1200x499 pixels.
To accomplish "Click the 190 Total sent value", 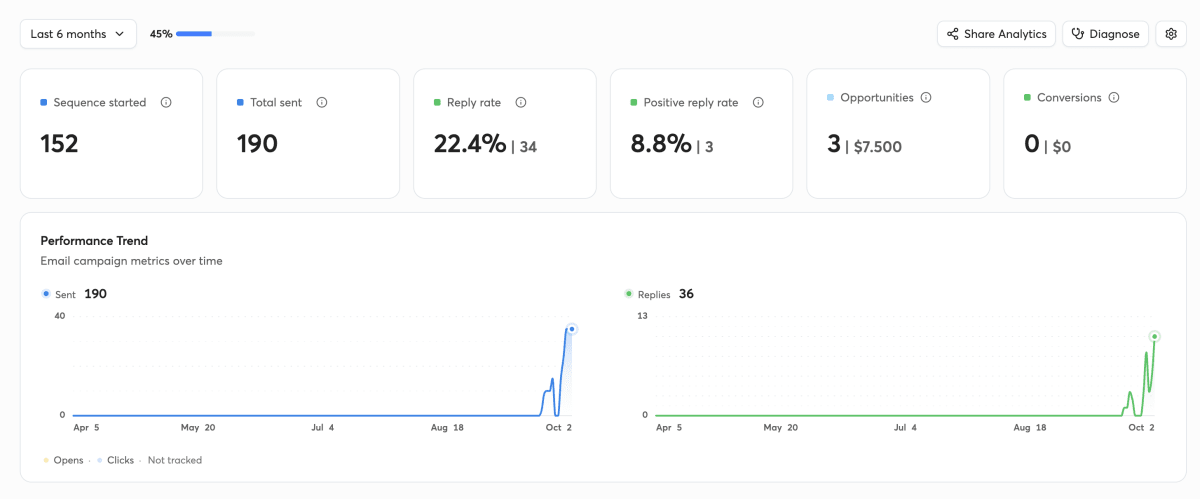I will pos(257,144).
